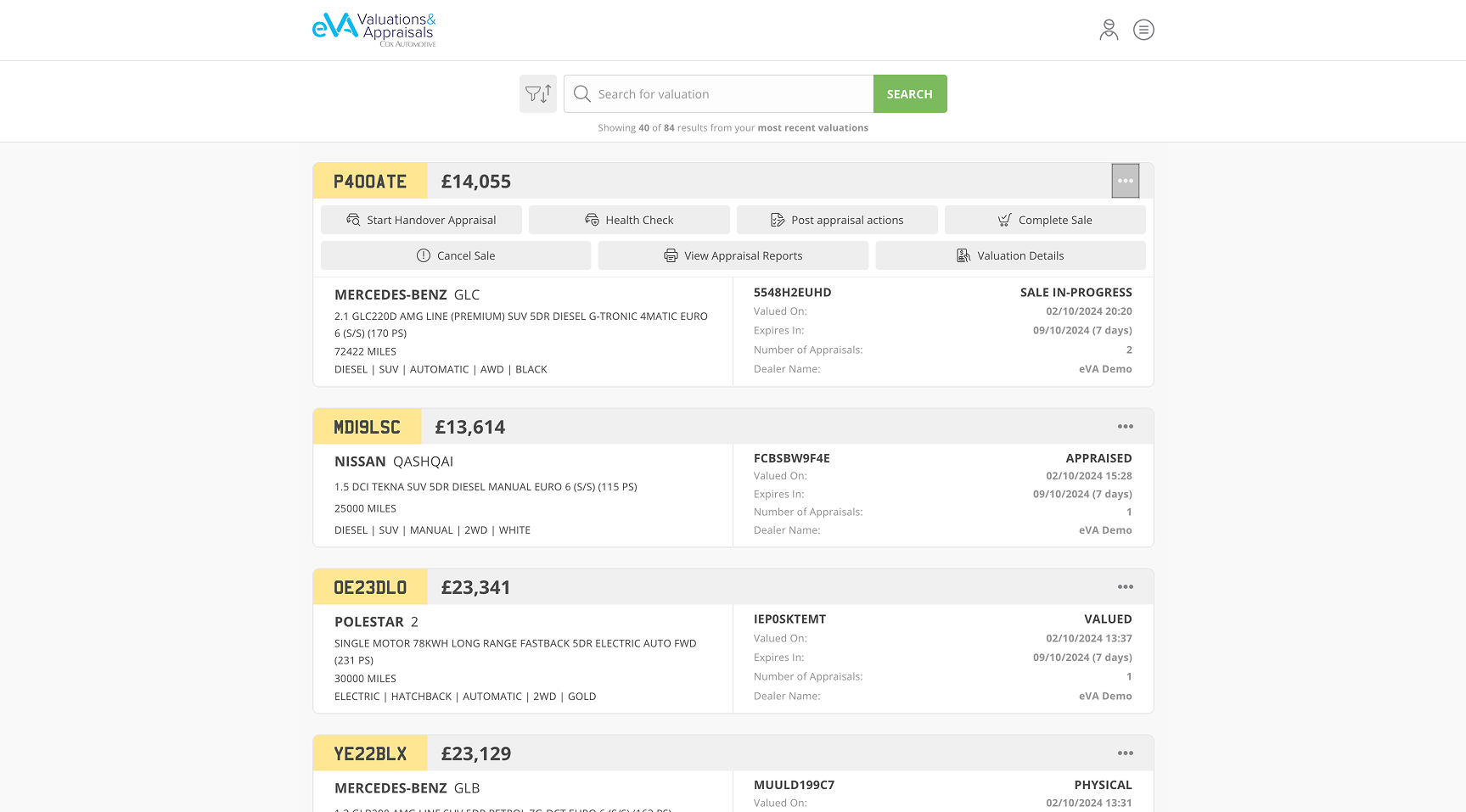Click the £13,614 valuation price
The image size is (1466, 812).
coord(470,427)
